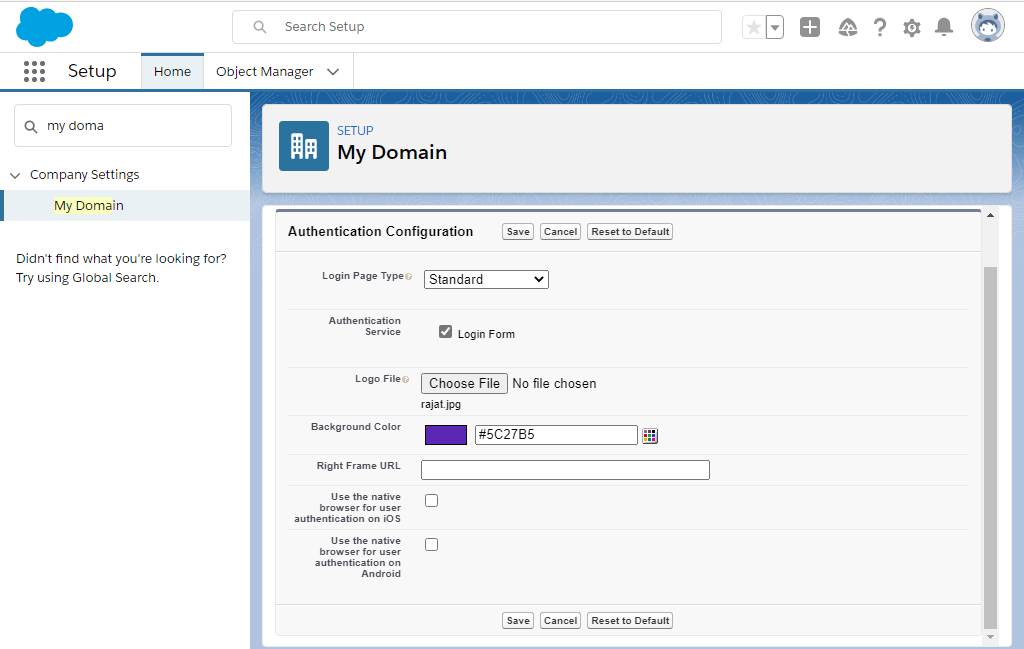Open the App Launcher grid icon
The width and height of the screenshot is (1024, 649).
[x=34, y=71]
